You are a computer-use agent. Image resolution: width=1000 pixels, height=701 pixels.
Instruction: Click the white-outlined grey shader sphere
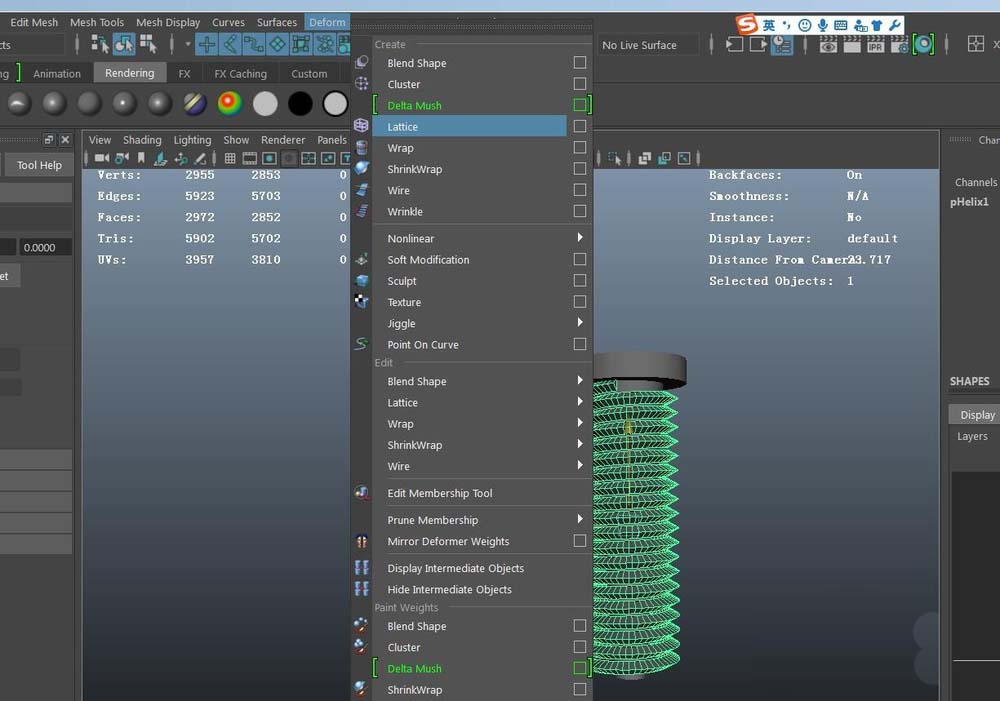335,103
